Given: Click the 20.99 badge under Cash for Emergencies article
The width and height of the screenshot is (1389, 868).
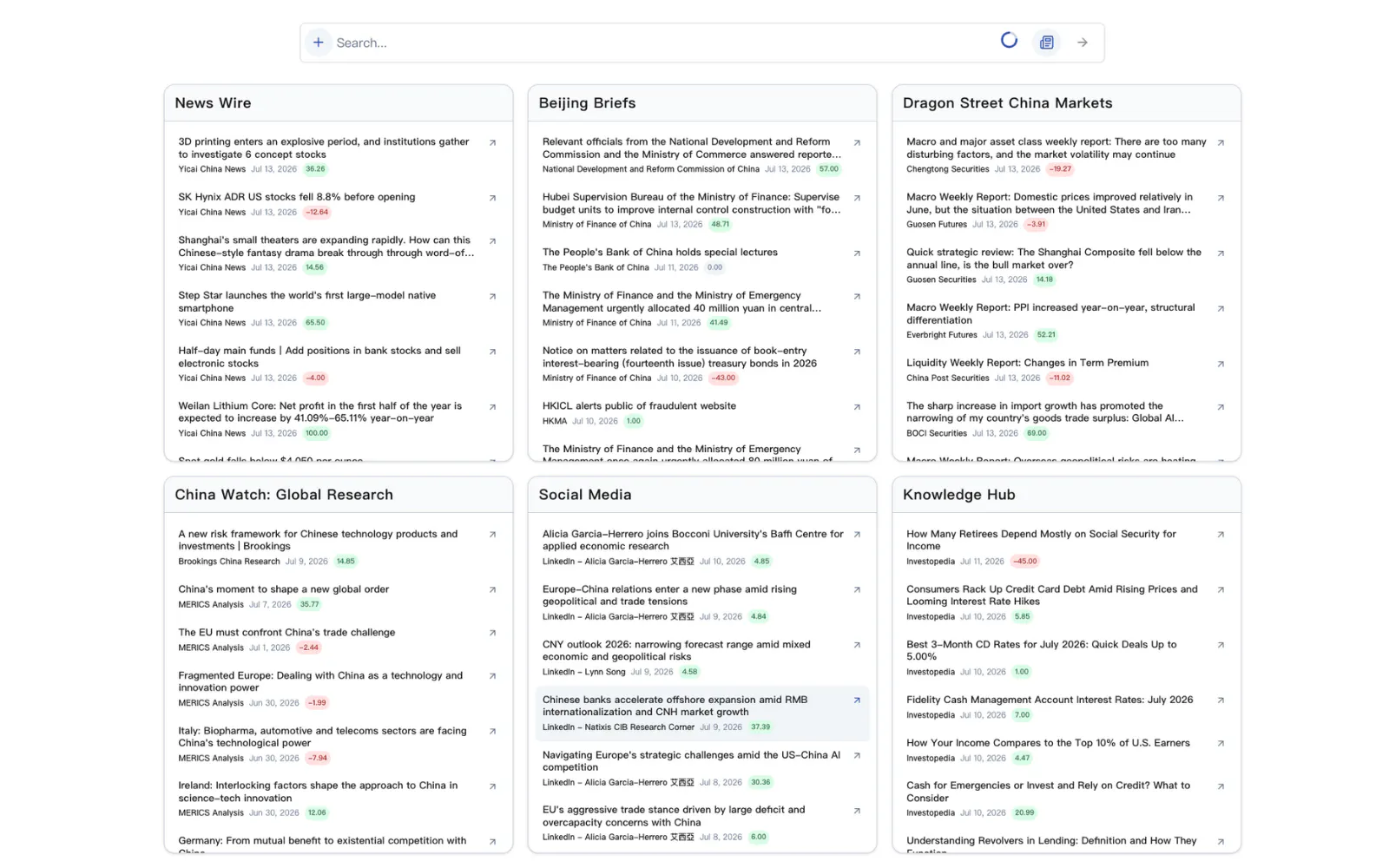Looking at the screenshot, I should coord(1024,813).
